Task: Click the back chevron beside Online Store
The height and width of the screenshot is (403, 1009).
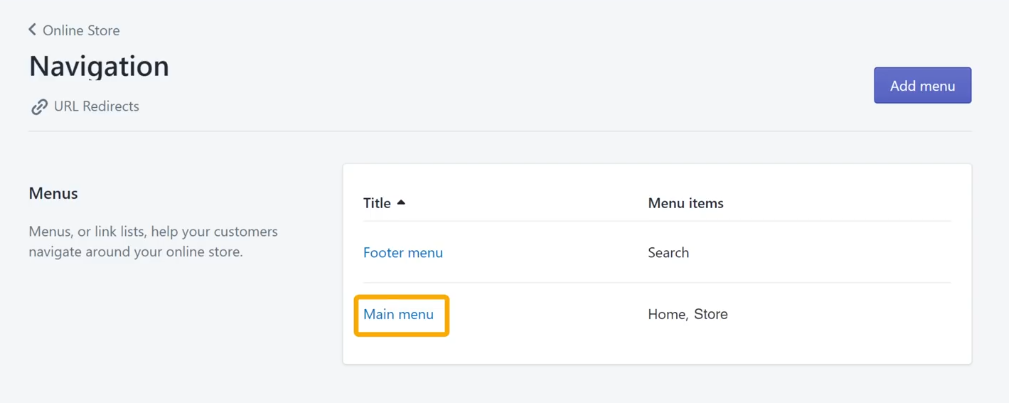Action: point(32,30)
